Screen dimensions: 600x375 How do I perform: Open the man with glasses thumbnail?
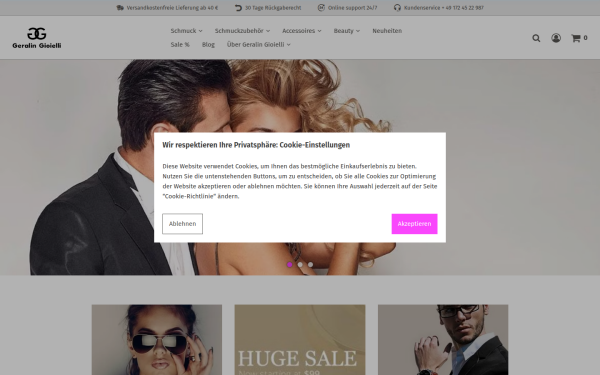(x=443, y=340)
